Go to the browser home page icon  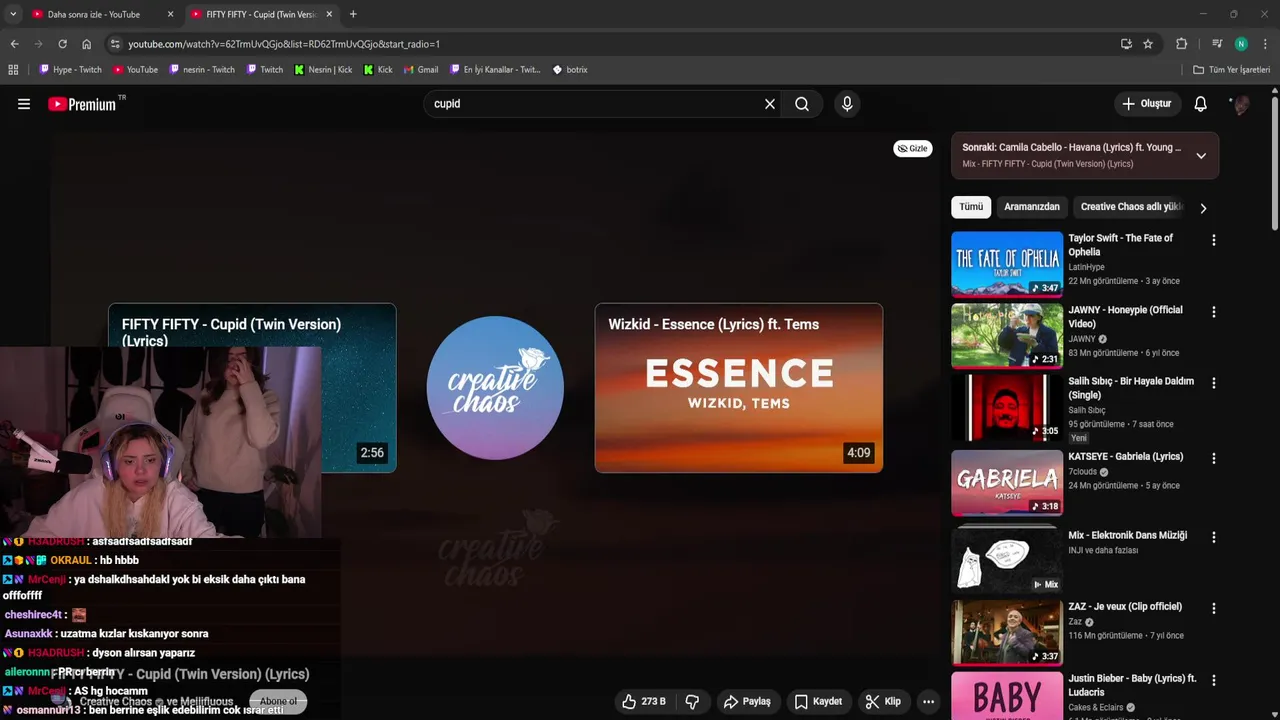click(x=87, y=44)
